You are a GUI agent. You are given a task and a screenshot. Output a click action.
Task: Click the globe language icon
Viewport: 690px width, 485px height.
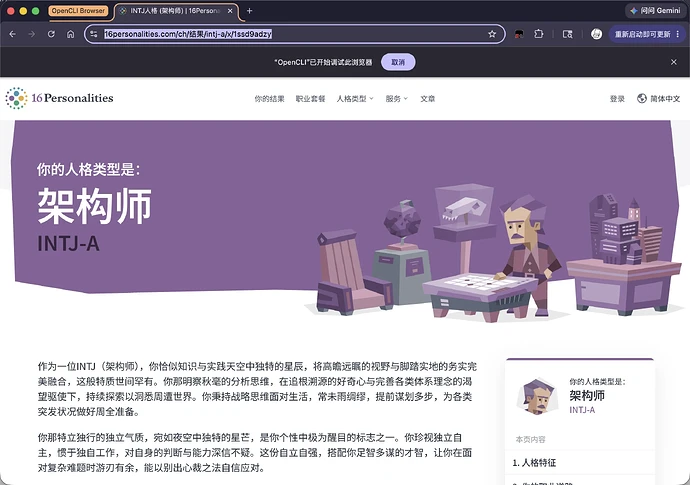pos(642,99)
